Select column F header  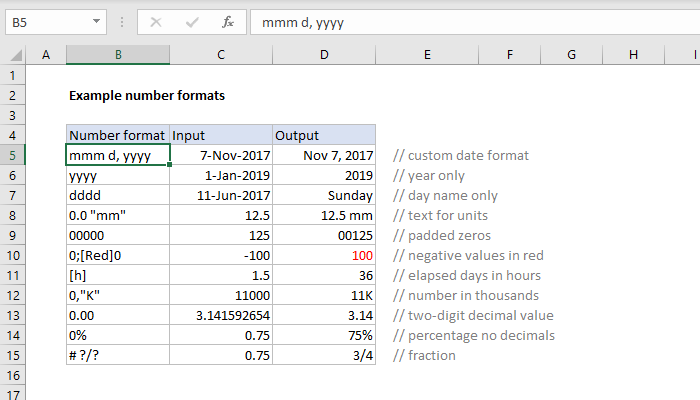tap(509, 54)
